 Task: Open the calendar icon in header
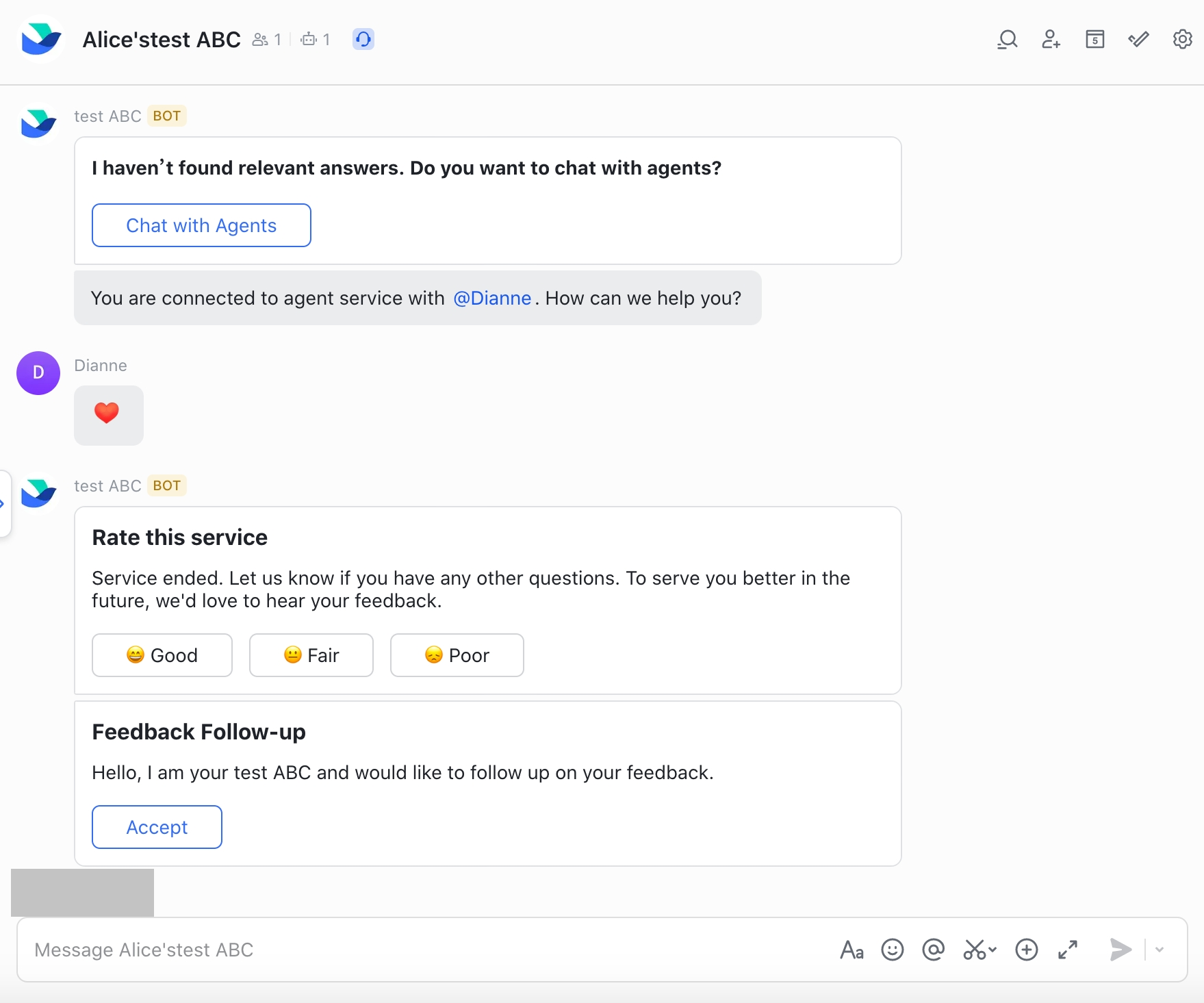pyautogui.click(x=1094, y=40)
